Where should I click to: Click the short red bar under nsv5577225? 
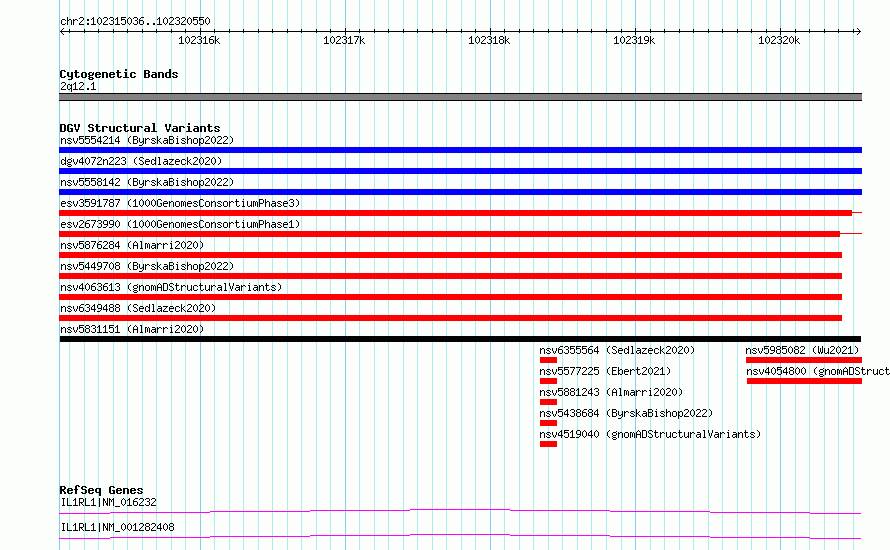click(x=548, y=381)
